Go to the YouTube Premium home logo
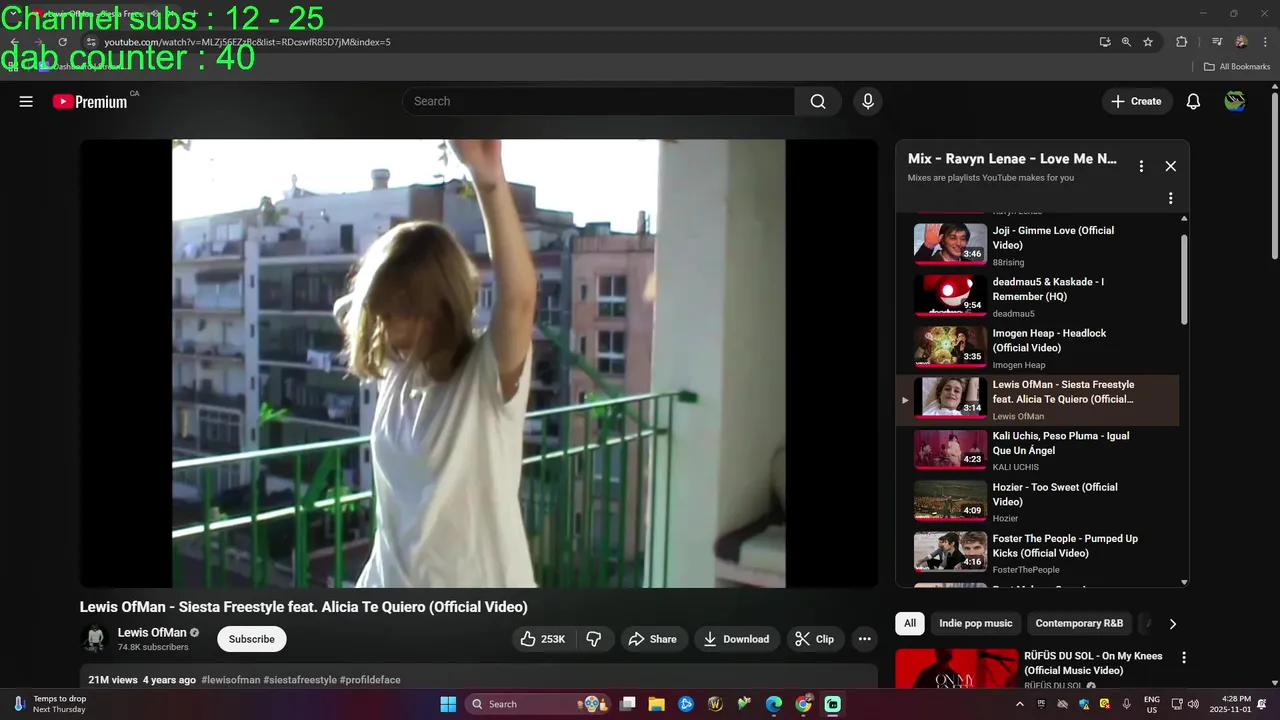This screenshot has width=1280, height=720. tap(90, 101)
